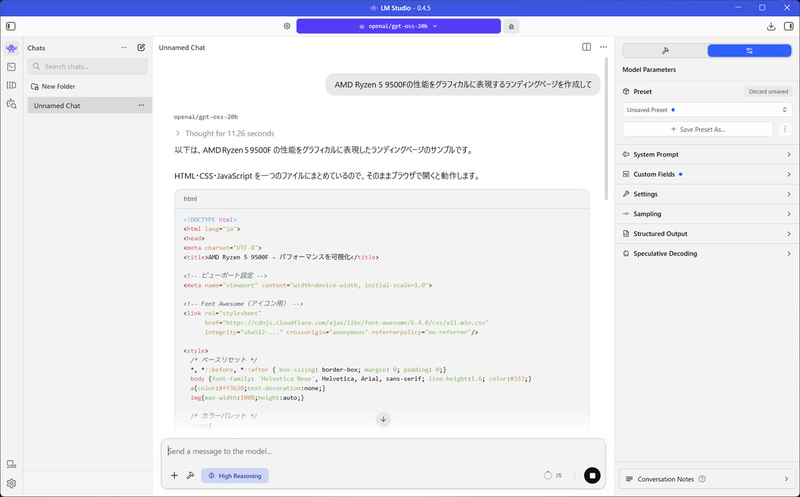
Task: Open app settings gear icon
Action: click(11, 483)
